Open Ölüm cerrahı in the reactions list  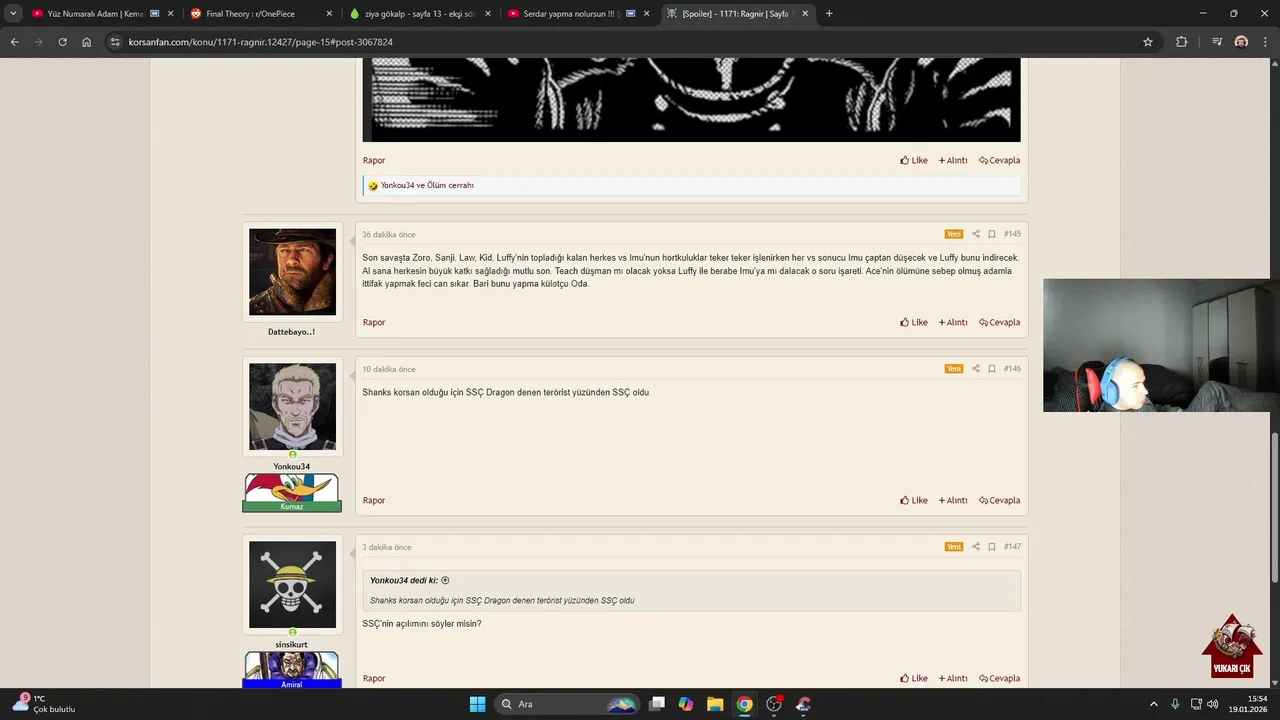tap(450, 185)
